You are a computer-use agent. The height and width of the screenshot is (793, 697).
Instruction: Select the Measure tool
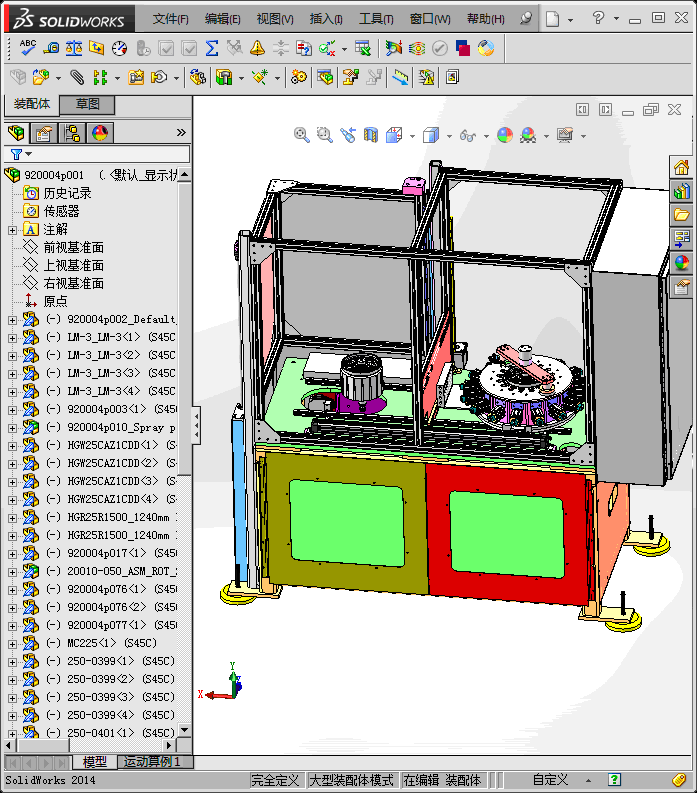pyautogui.click(x=51, y=48)
